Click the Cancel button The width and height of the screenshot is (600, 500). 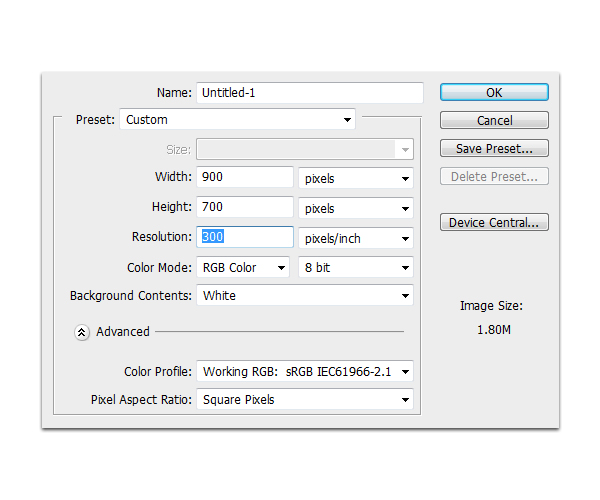(494, 120)
